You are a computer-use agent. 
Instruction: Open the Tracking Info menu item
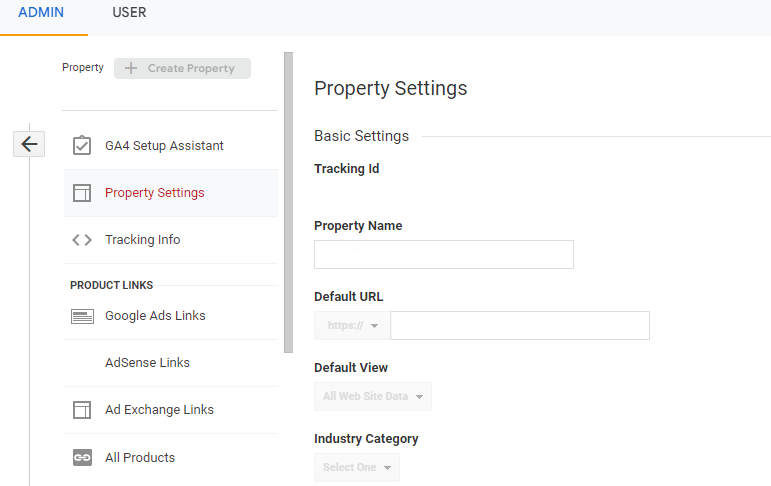click(x=143, y=240)
